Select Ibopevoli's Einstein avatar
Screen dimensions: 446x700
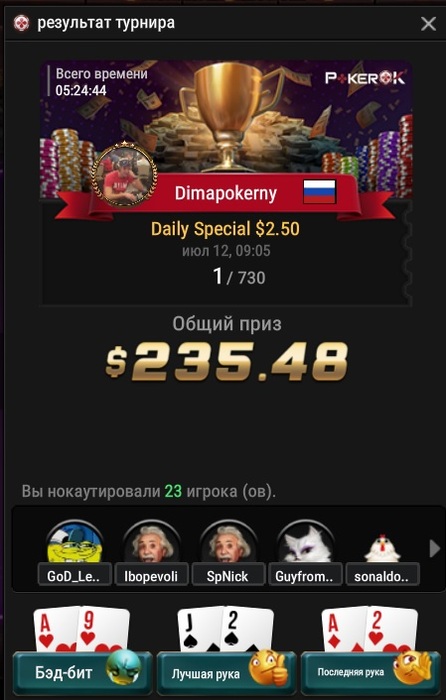[151, 542]
